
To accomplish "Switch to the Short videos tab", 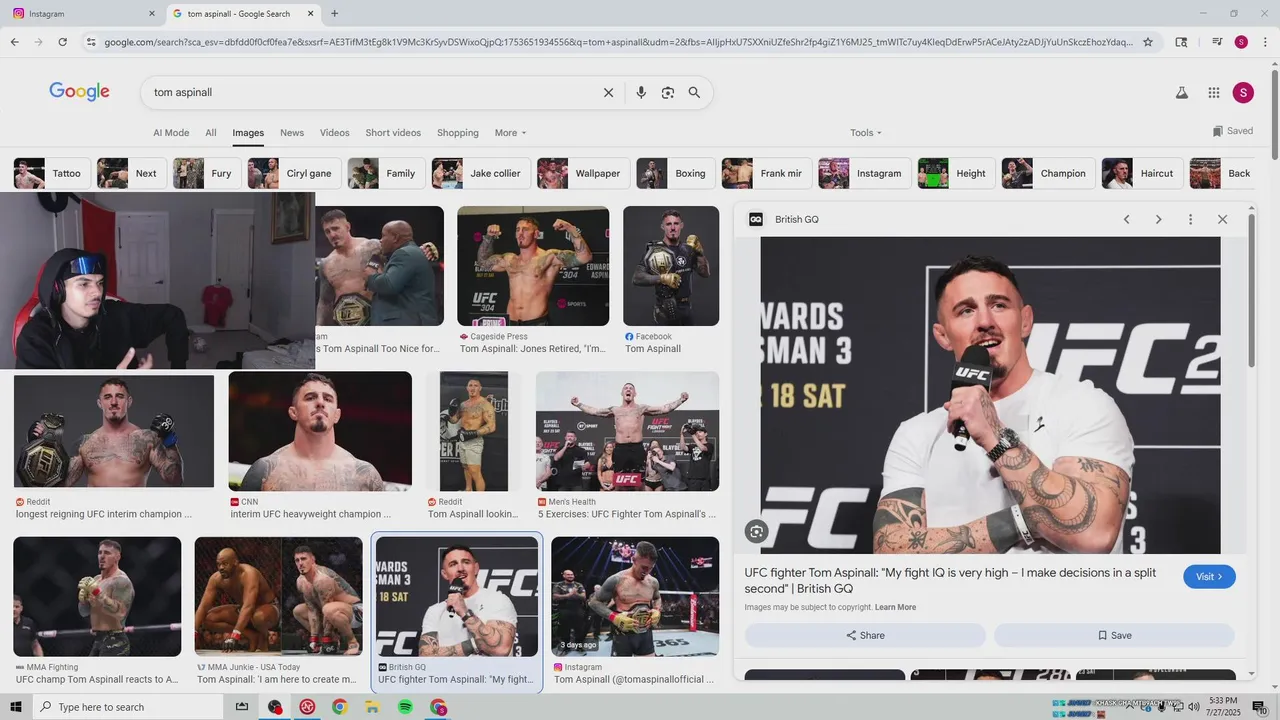I will [393, 133].
